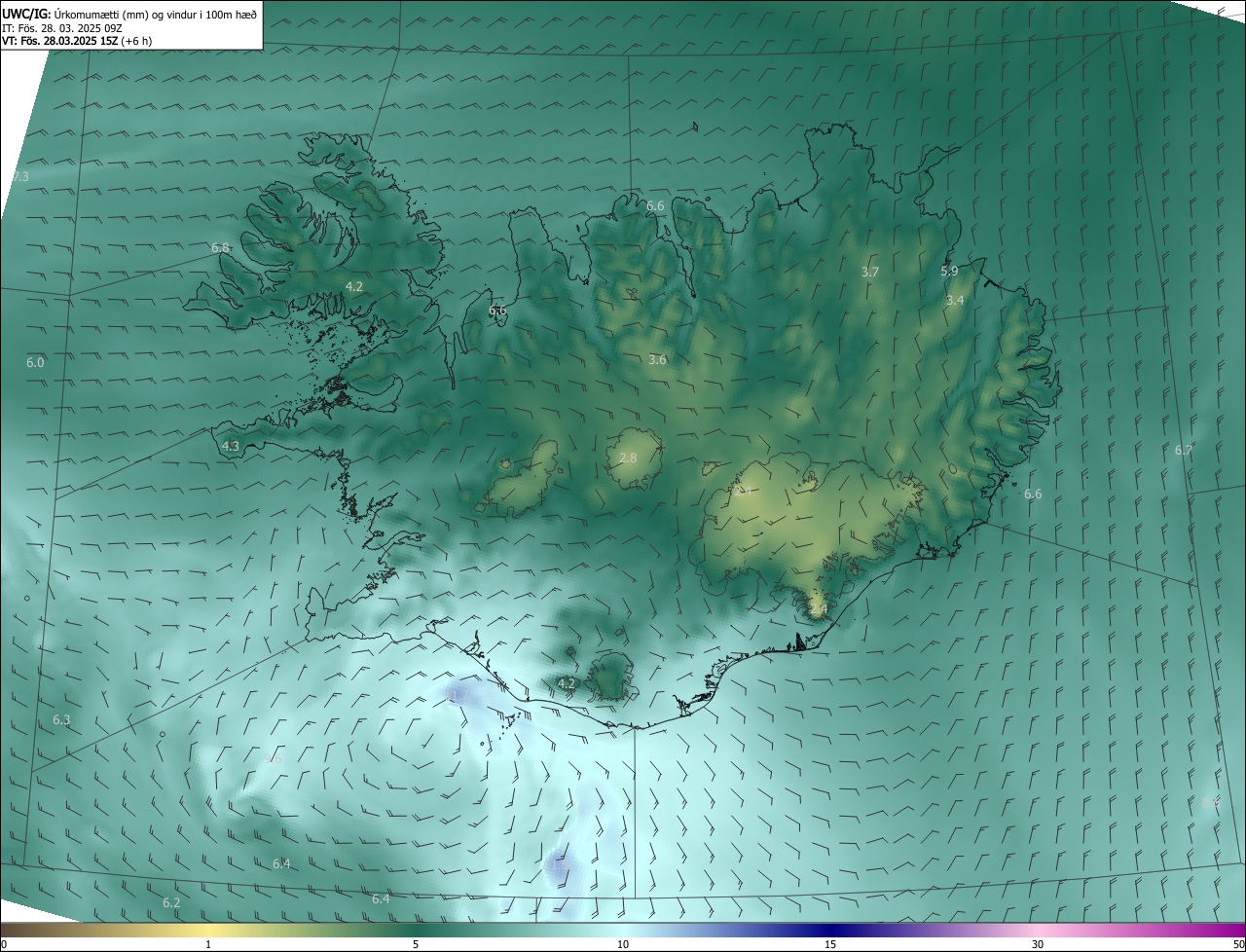Select the 5.9 value label
This screenshot has width=1246, height=952.
pos(949,272)
